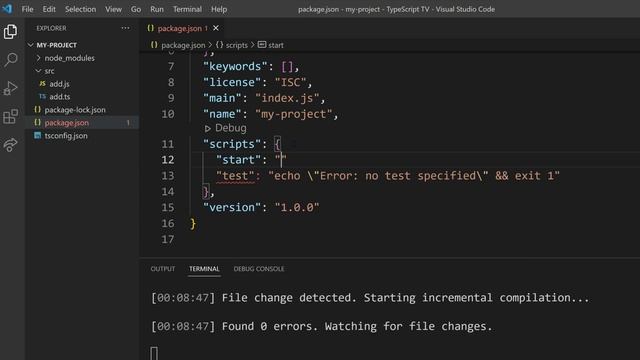The width and height of the screenshot is (640, 360).
Task: Click the "File change detected" terminal line
Action: tap(370, 298)
